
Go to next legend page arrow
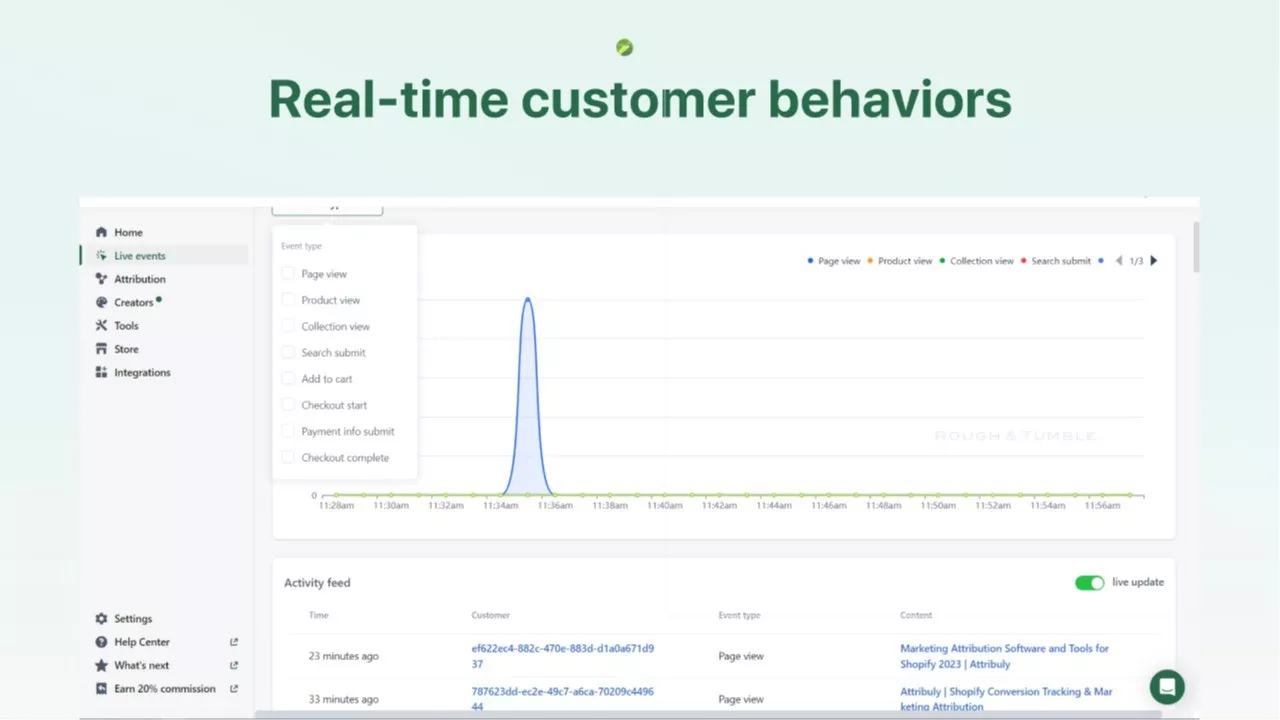tap(1154, 261)
